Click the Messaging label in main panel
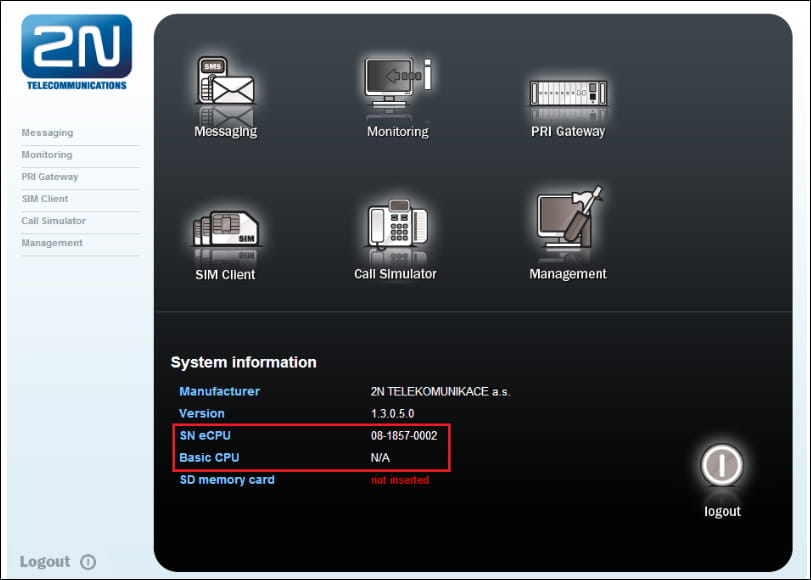Screen dimensions: 811x580 pos(226,131)
